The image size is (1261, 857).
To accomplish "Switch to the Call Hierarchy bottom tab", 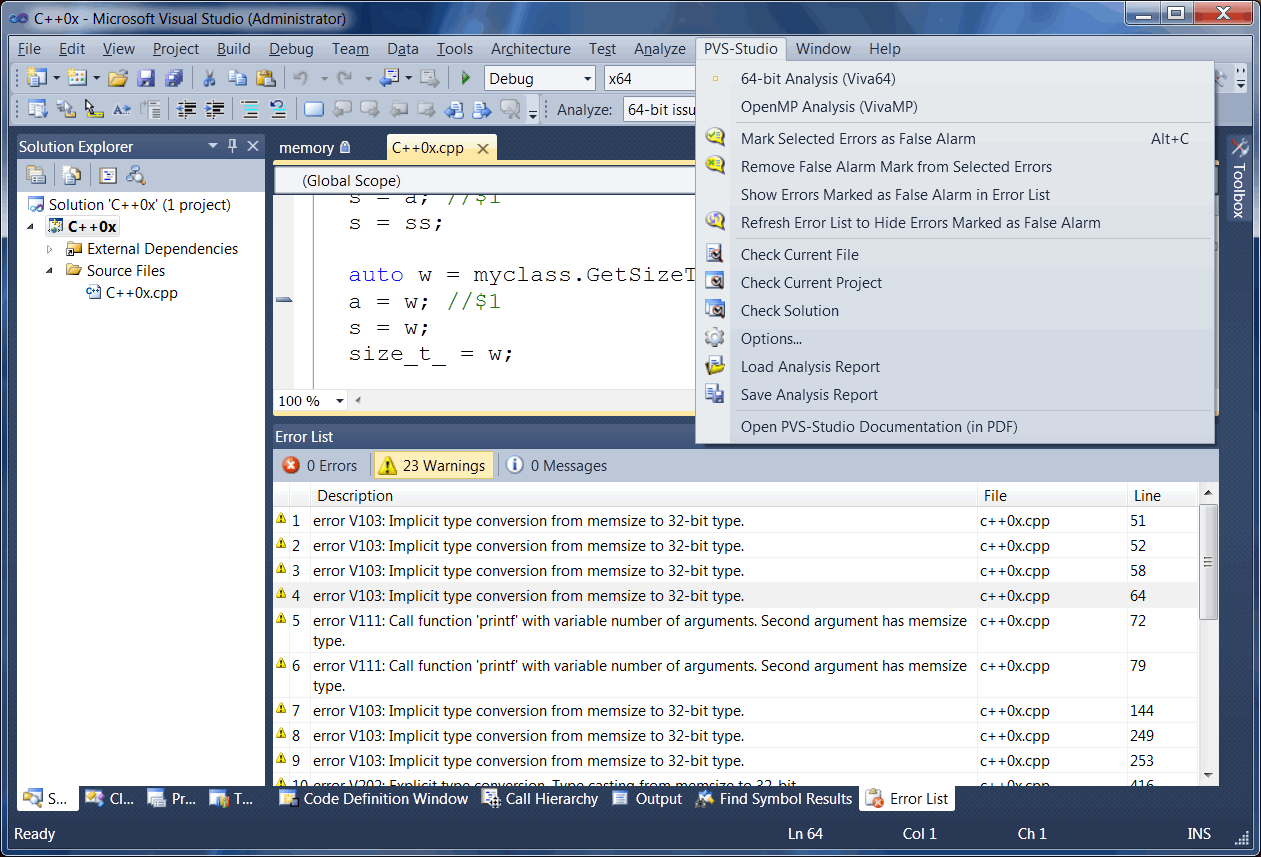I will (x=540, y=798).
